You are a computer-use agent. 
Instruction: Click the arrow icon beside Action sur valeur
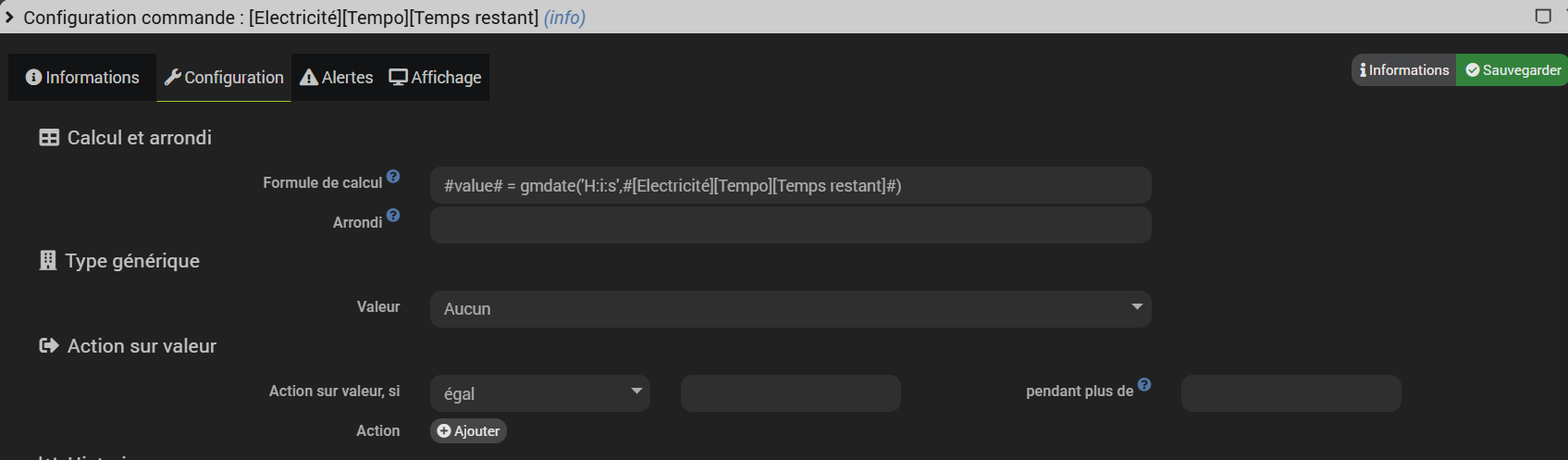[x=49, y=346]
